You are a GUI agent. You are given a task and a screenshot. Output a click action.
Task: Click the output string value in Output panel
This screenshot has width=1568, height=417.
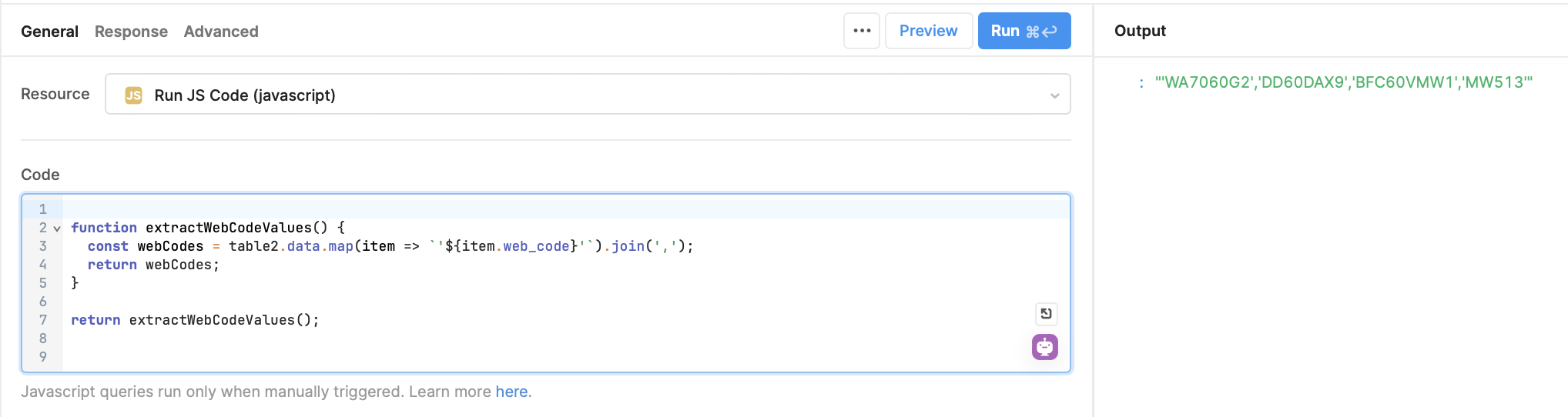pos(1344,82)
